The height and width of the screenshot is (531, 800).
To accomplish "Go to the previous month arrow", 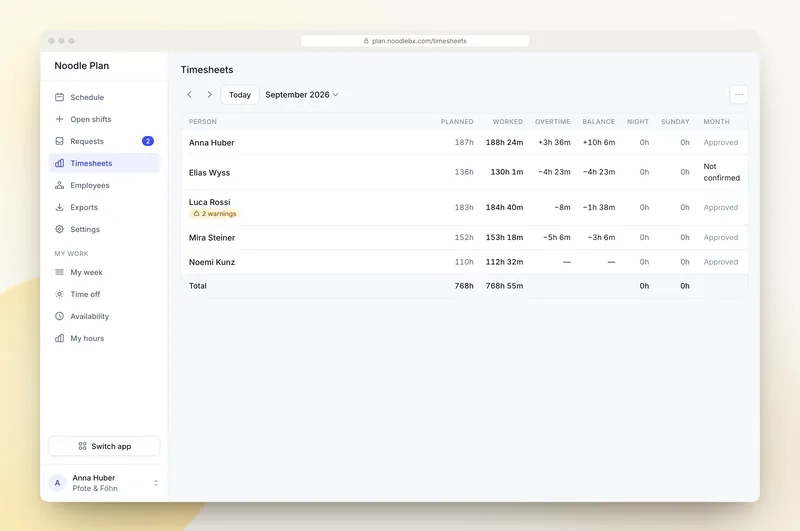I will click(190, 94).
